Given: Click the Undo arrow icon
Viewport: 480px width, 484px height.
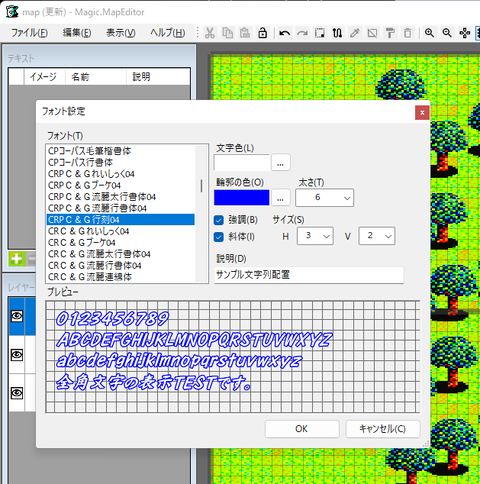Looking at the screenshot, I should pos(284,33).
